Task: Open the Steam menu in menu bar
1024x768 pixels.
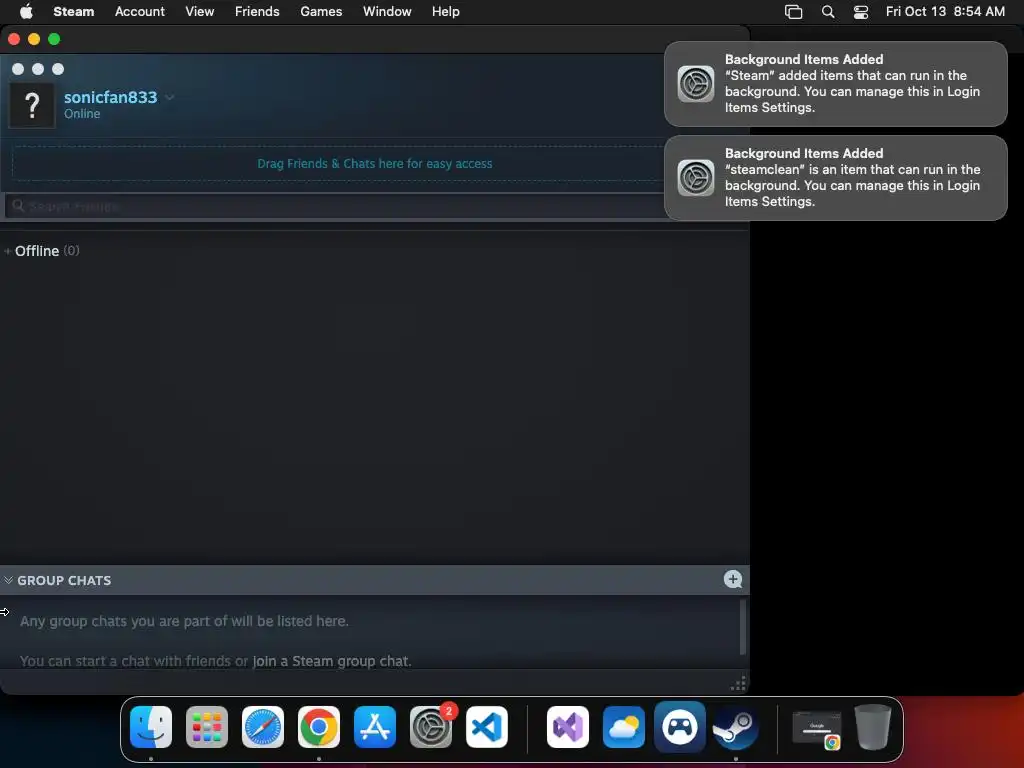Action: point(74,11)
